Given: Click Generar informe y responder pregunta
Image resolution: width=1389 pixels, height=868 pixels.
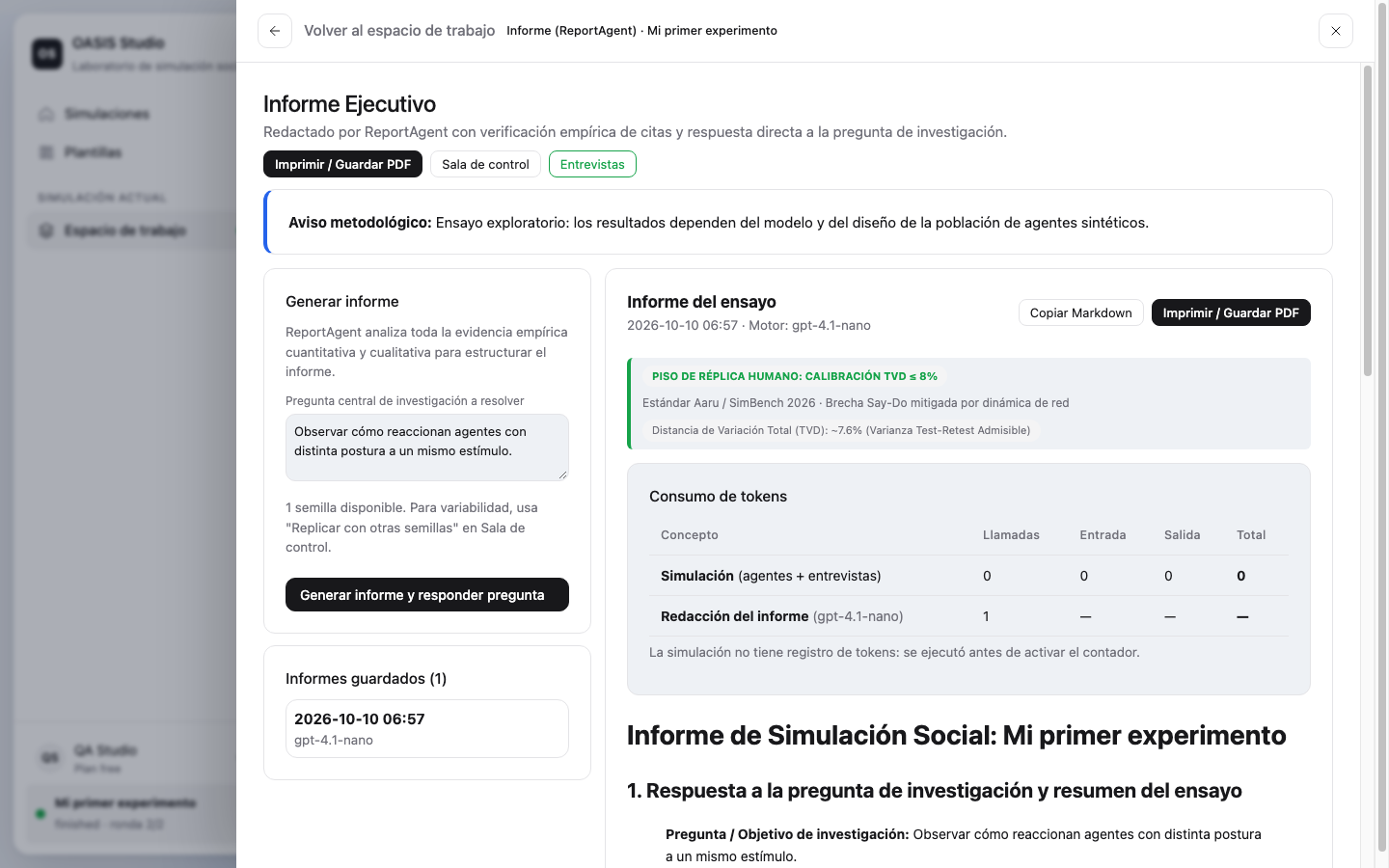Looking at the screenshot, I should (x=427, y=595).
